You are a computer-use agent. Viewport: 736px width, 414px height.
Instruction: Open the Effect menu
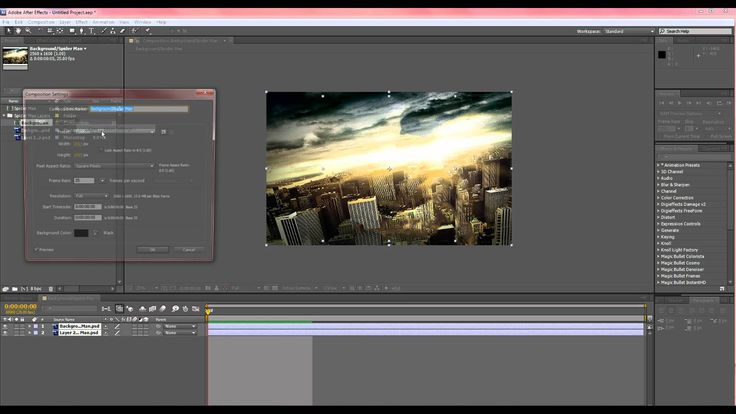(82, 20)
